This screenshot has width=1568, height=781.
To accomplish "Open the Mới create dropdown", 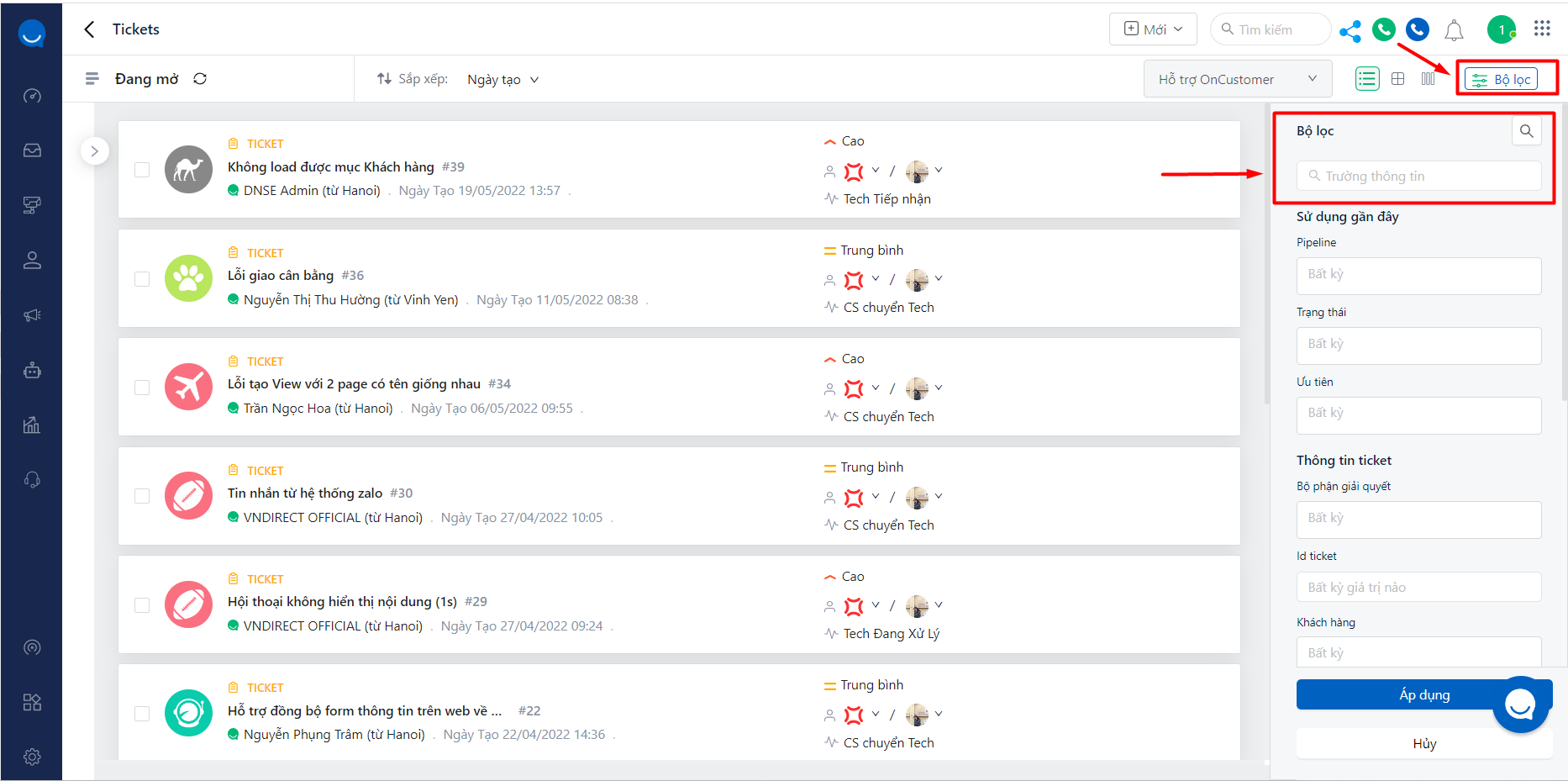I will click(1154, 29).
